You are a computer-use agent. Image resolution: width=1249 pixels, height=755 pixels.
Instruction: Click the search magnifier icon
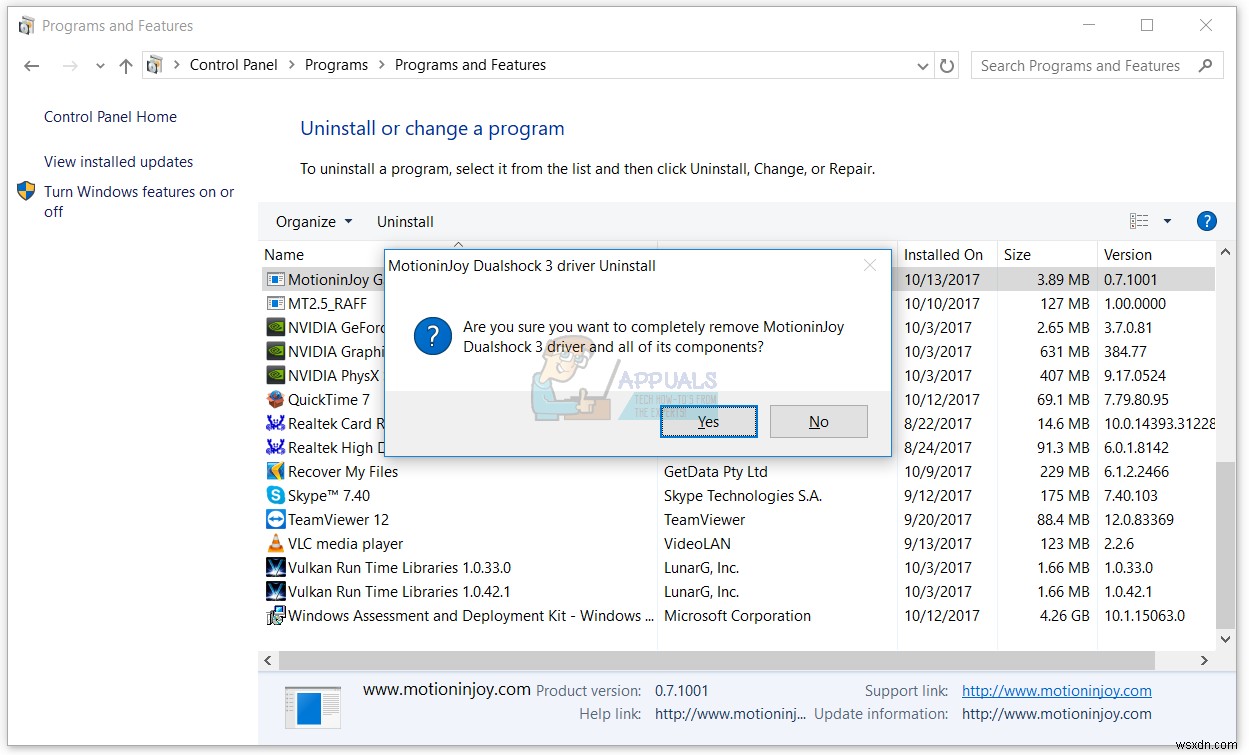click(x=1206, y=66)
